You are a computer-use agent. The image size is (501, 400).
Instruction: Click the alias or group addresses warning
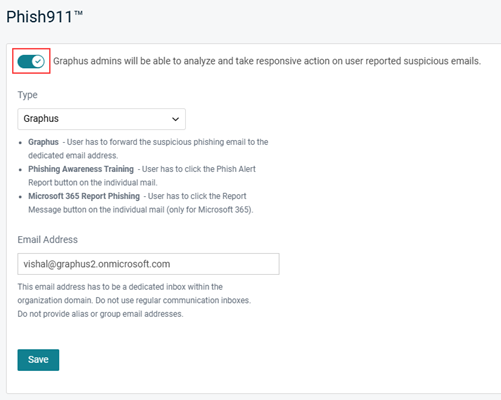[100, 314]
